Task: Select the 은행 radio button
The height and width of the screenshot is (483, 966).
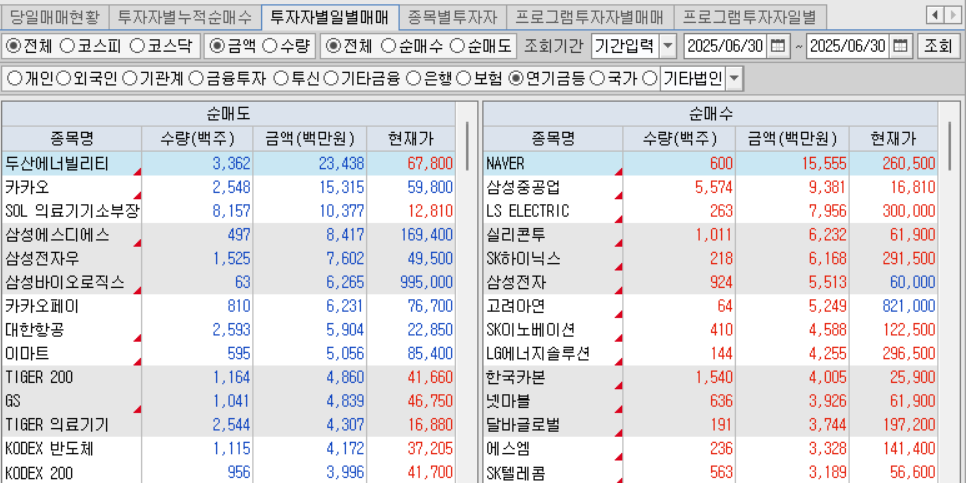Action: point(413,78)
